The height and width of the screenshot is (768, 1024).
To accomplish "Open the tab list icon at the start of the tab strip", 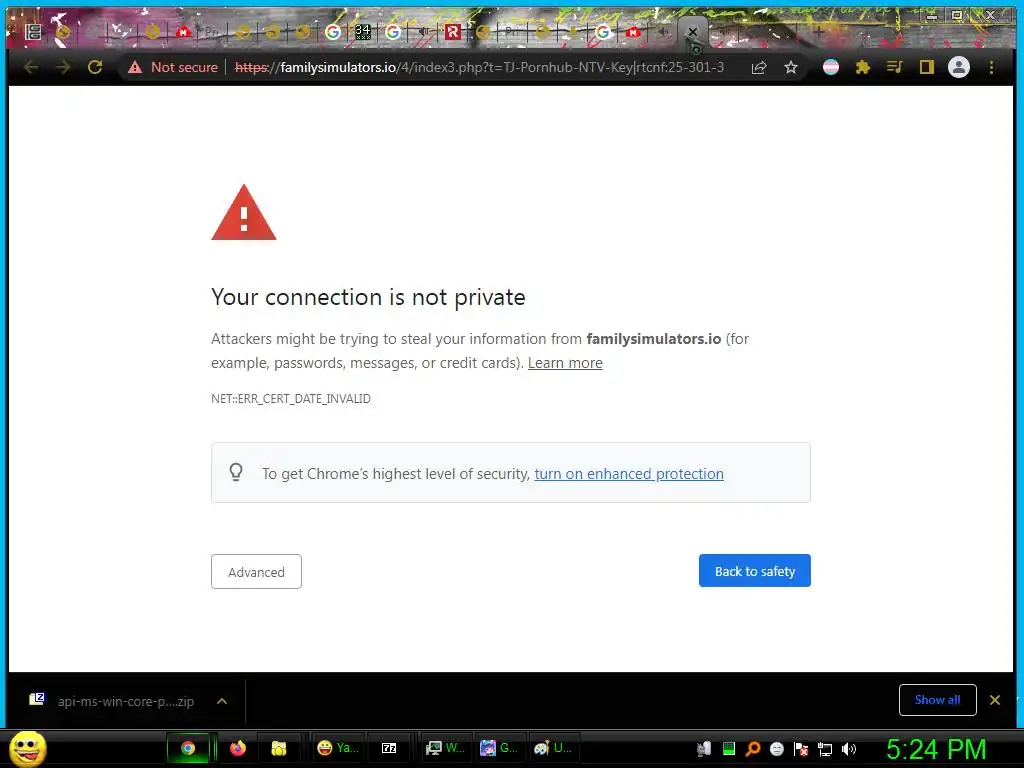I will pyautogui.click(x=33, y=31).
